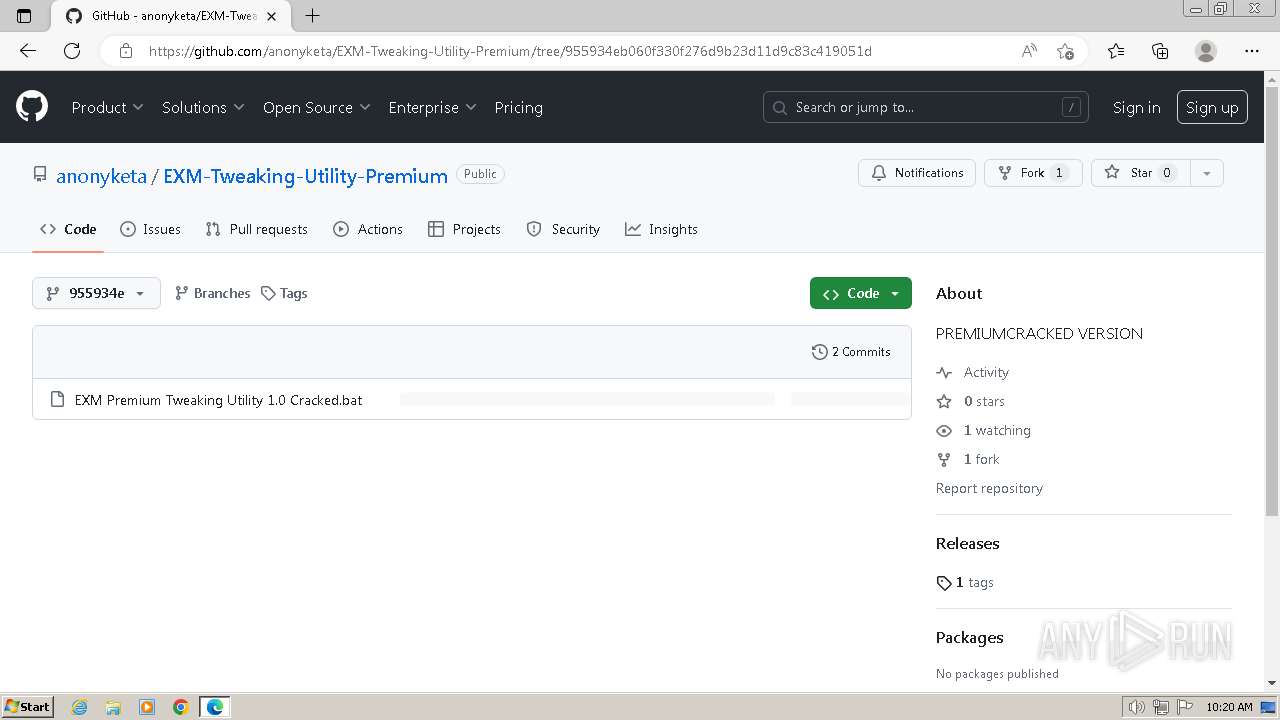Add this page to favorites with the star-plus icon

tap(1065, 51)
